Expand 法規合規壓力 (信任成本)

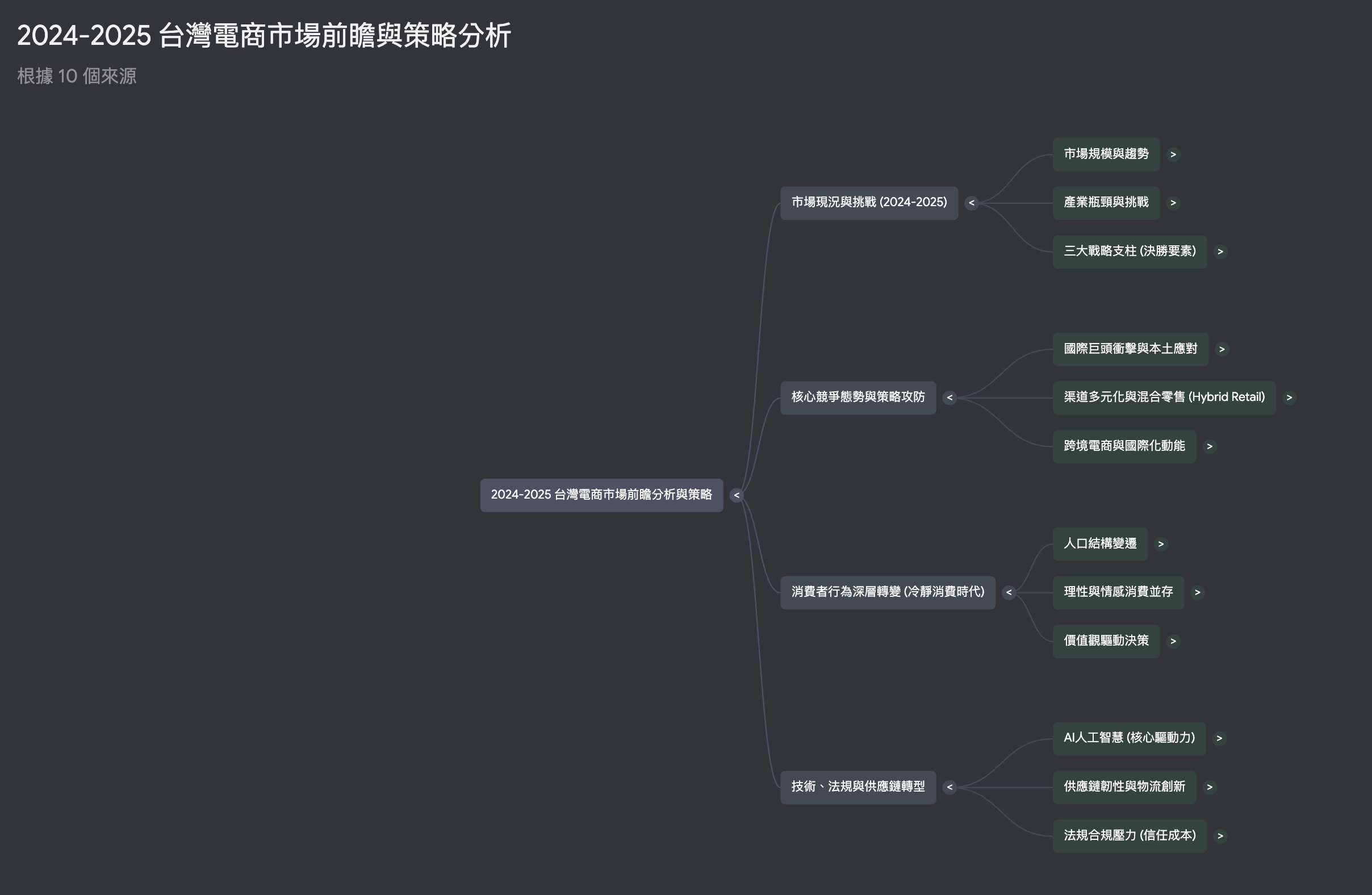click(1220, 835)
